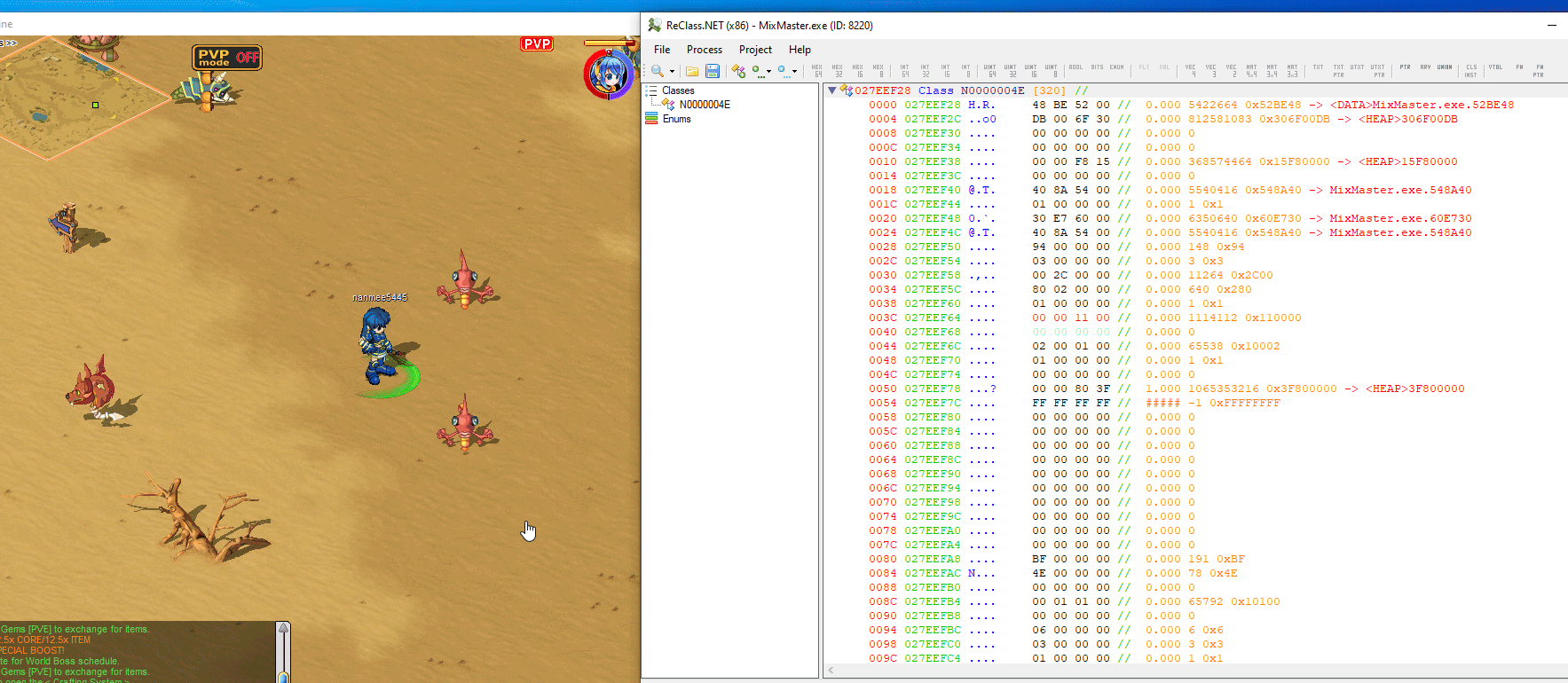This screenshot has height=683, width=1568.
Task: Open the Help menu
Action: point(800,50)
